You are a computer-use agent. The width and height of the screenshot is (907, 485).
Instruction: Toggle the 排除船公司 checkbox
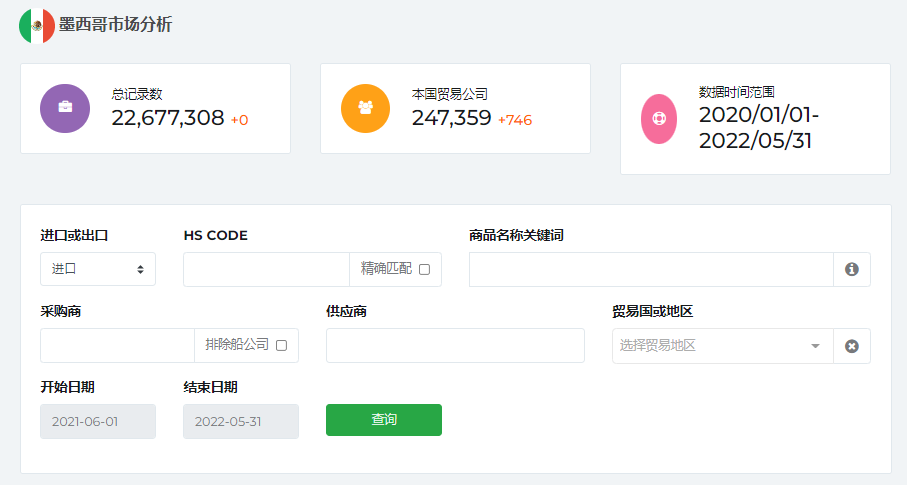(x=281, y=345)
